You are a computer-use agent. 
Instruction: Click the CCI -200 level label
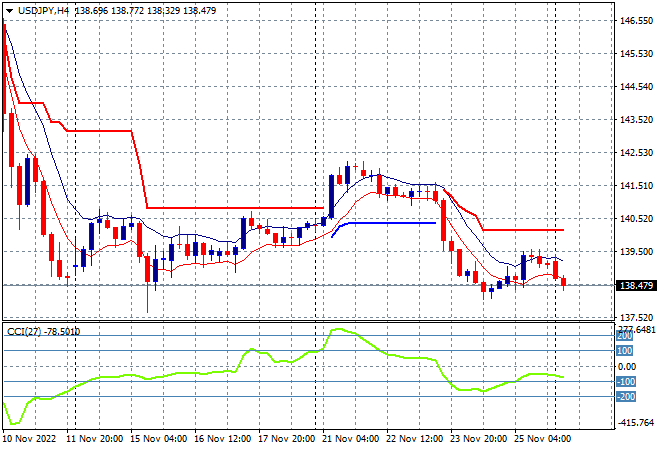coord(626,397)
